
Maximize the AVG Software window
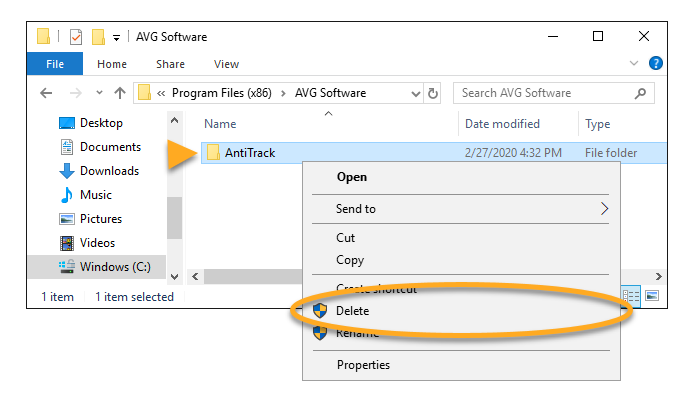(x=598, y=36)
